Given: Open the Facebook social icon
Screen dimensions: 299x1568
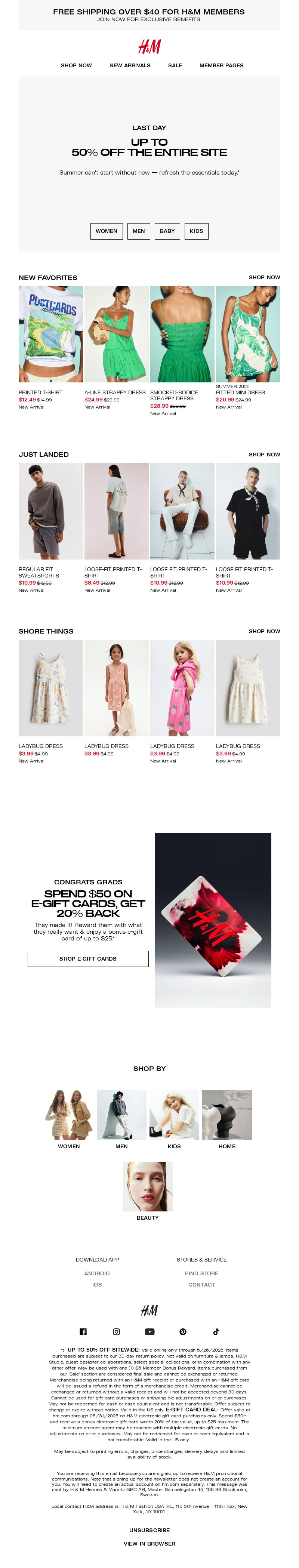Looking at the screenshot, I should (83, 1331).
